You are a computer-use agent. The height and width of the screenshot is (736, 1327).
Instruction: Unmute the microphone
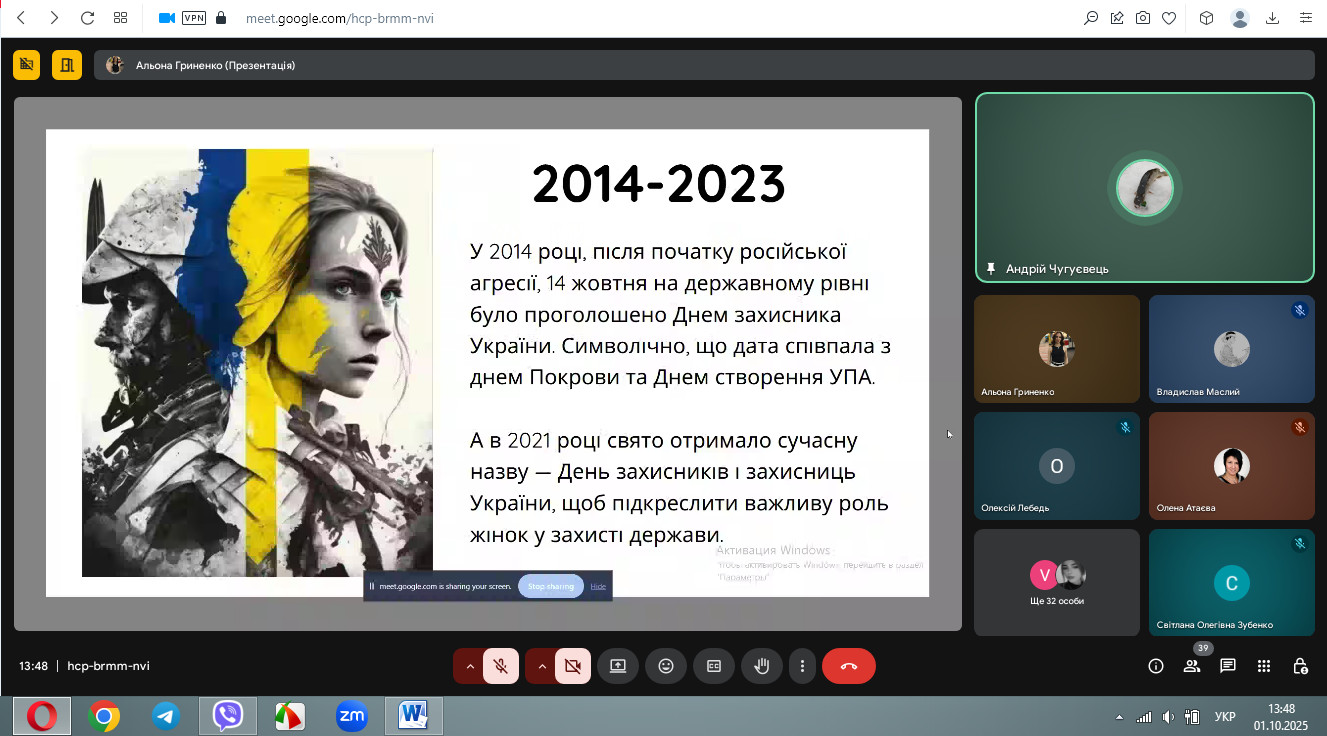pyautogui.click(x=501, y=666)
